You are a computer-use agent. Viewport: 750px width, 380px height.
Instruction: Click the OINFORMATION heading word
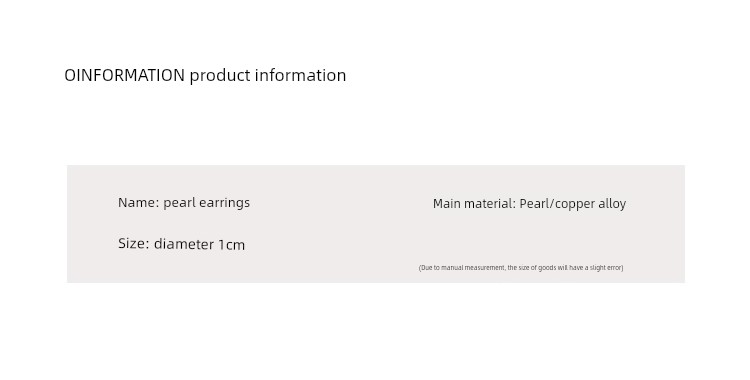pyautogui.click(x=124, y=75)
